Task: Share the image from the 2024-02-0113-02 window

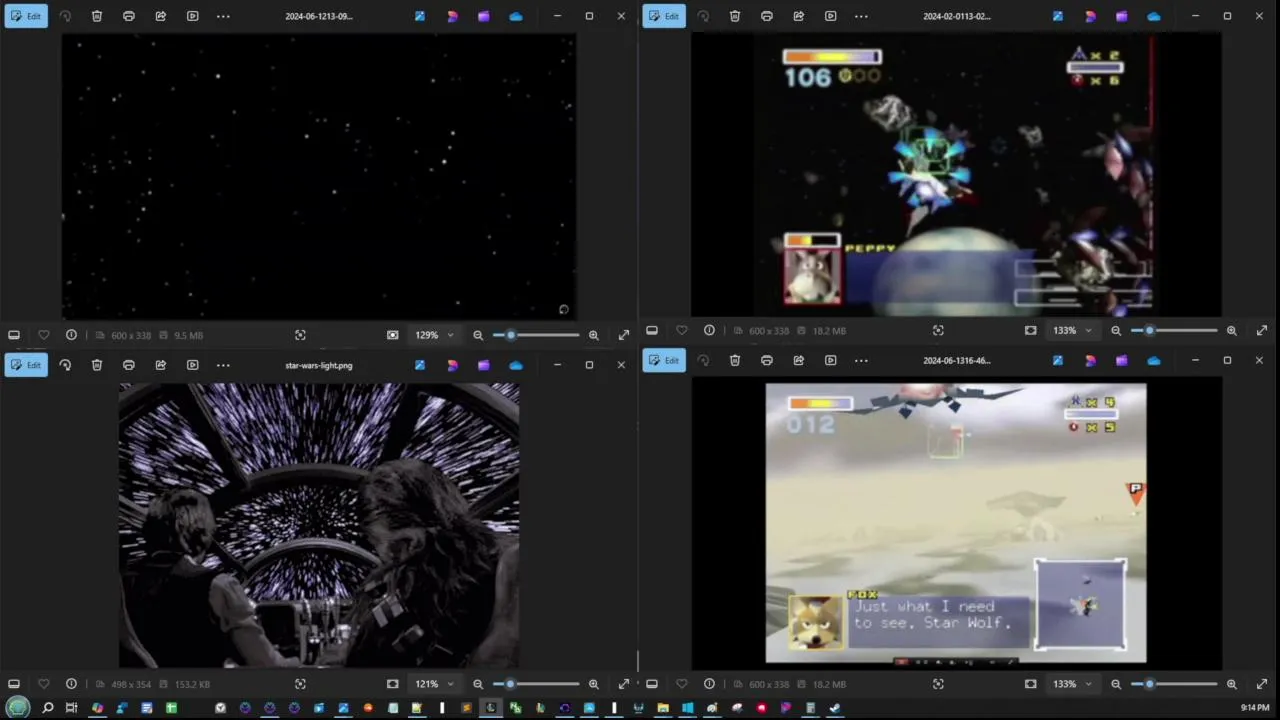Action: click(799, 16)
